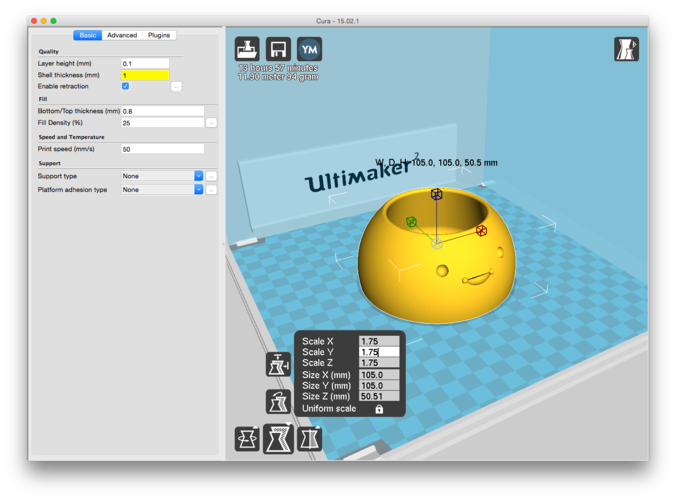Image resolution: width=676 pixels, height=500 pixels.
Task: Click the Fill Density field
Action: [163, 123]
